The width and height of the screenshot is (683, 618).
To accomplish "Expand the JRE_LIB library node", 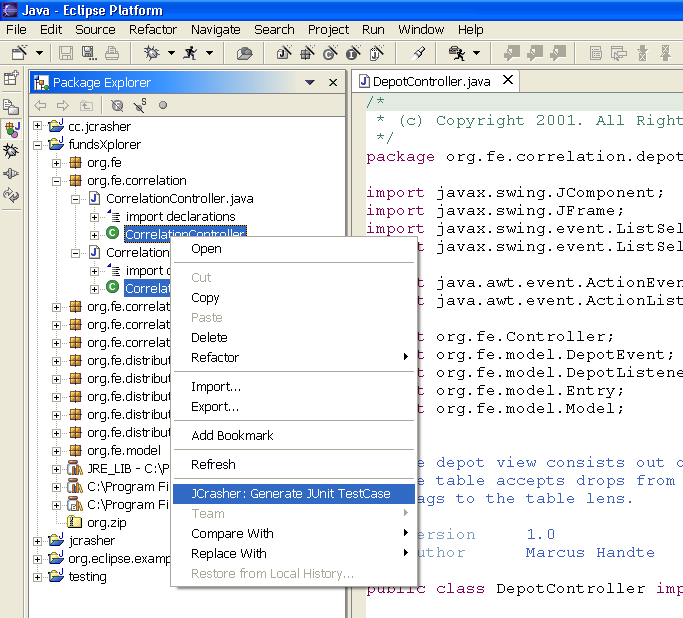I will (56, 469).
